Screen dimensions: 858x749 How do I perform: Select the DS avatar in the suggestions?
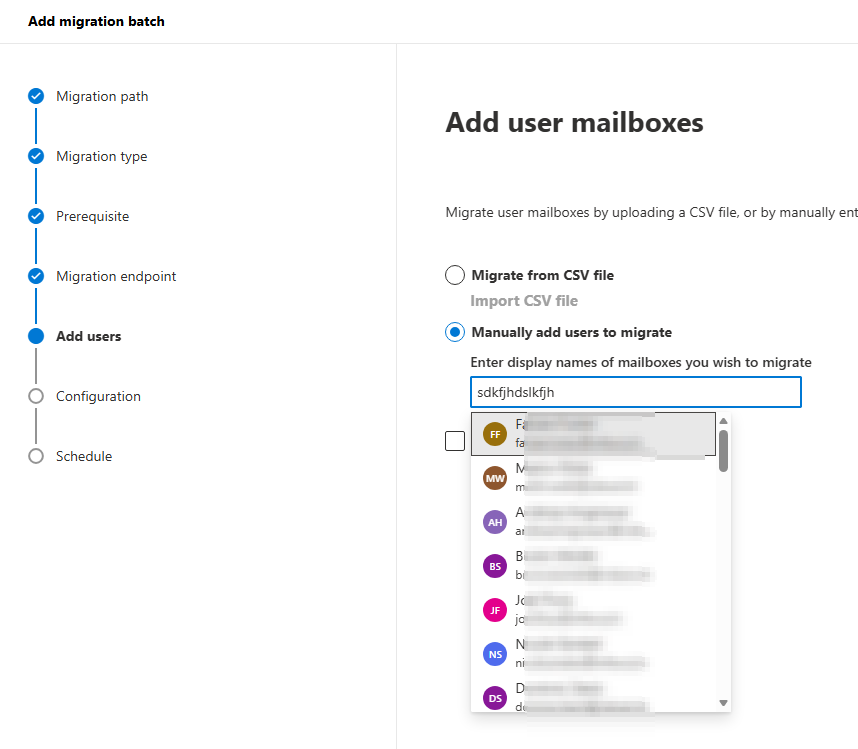coord(495,698)
